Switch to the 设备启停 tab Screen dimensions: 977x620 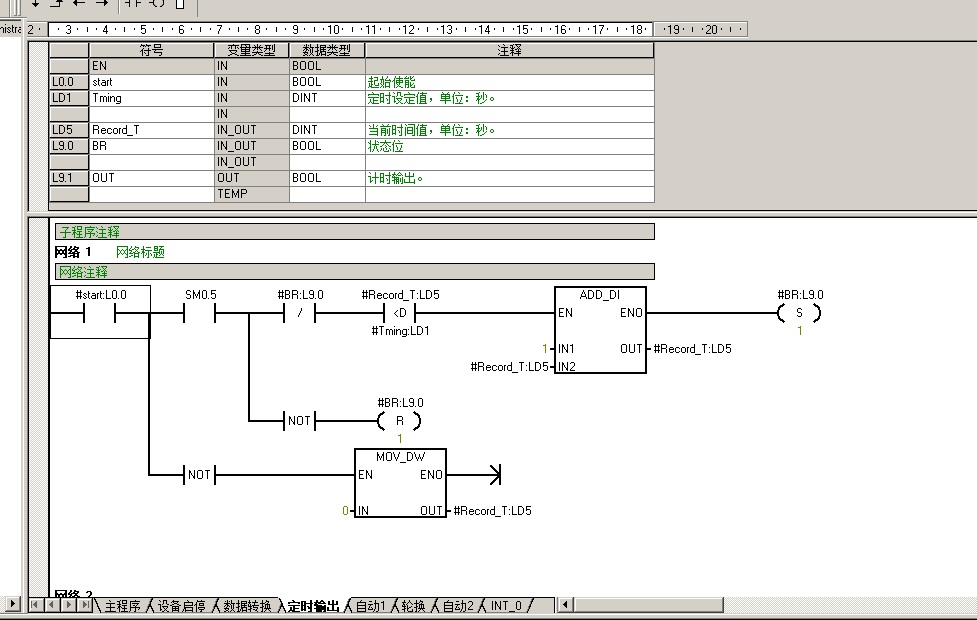coord(181,606)
